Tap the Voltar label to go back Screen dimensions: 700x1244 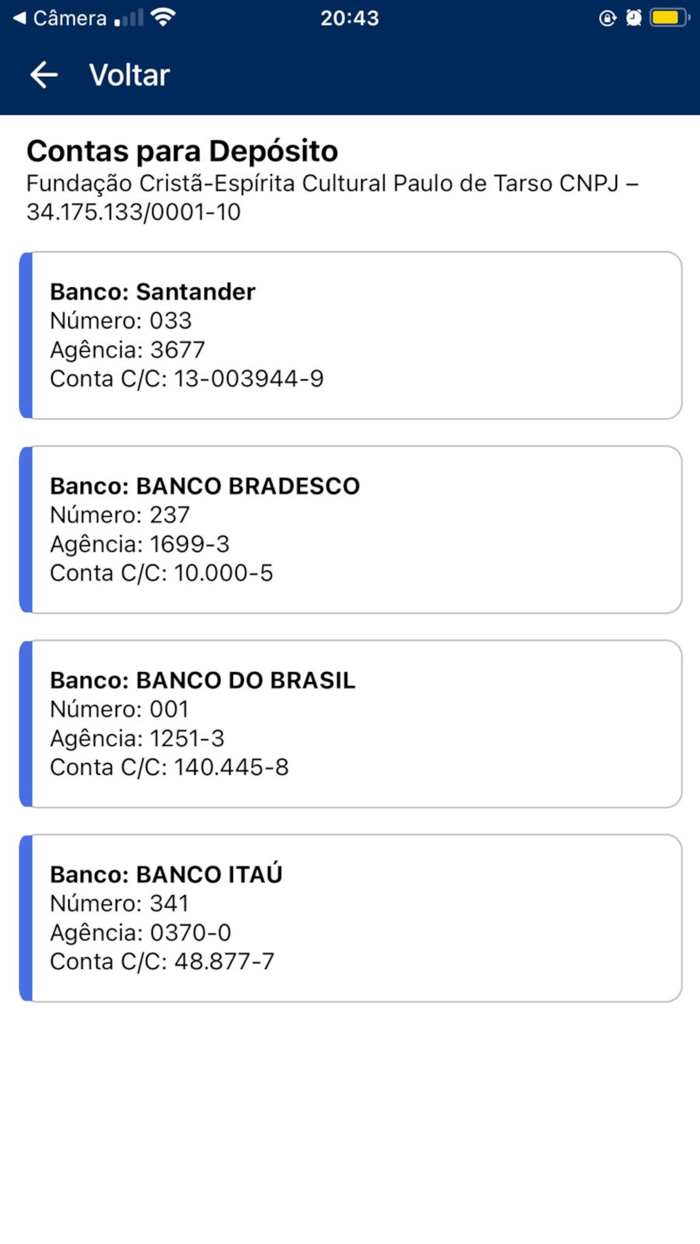click(129, 75)
